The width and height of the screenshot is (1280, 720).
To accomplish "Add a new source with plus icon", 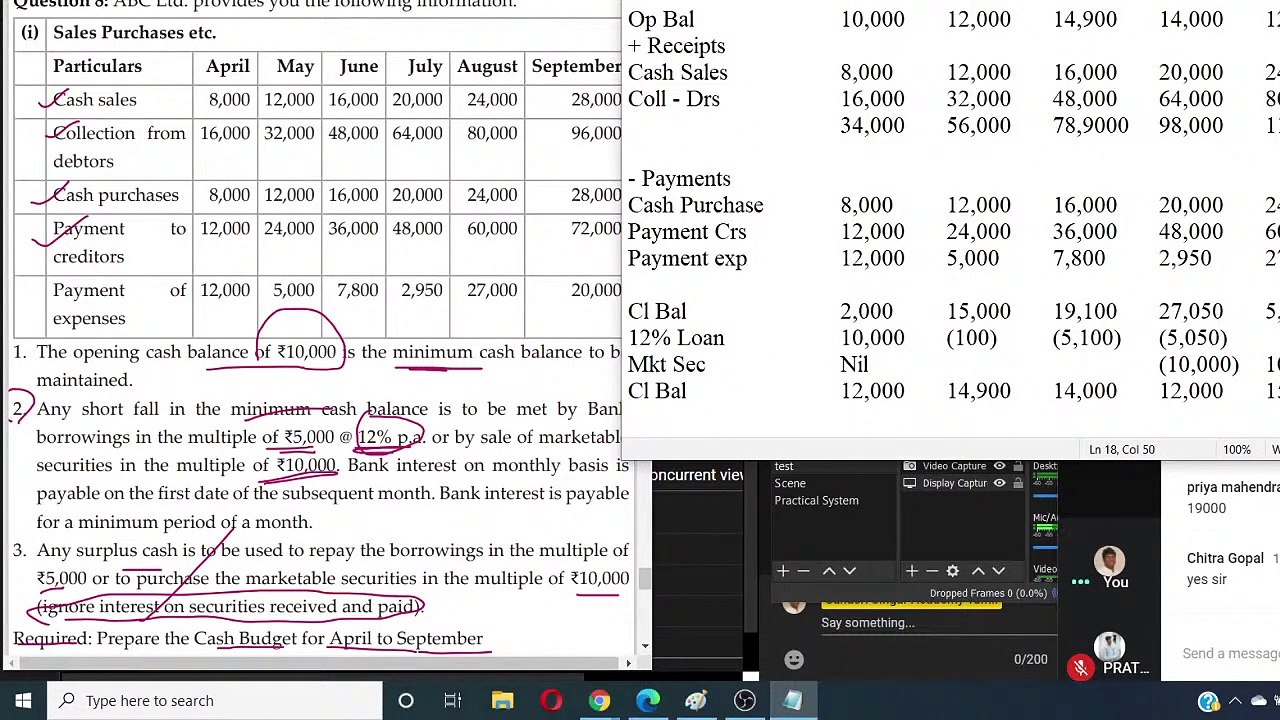I will click(911, 571).
